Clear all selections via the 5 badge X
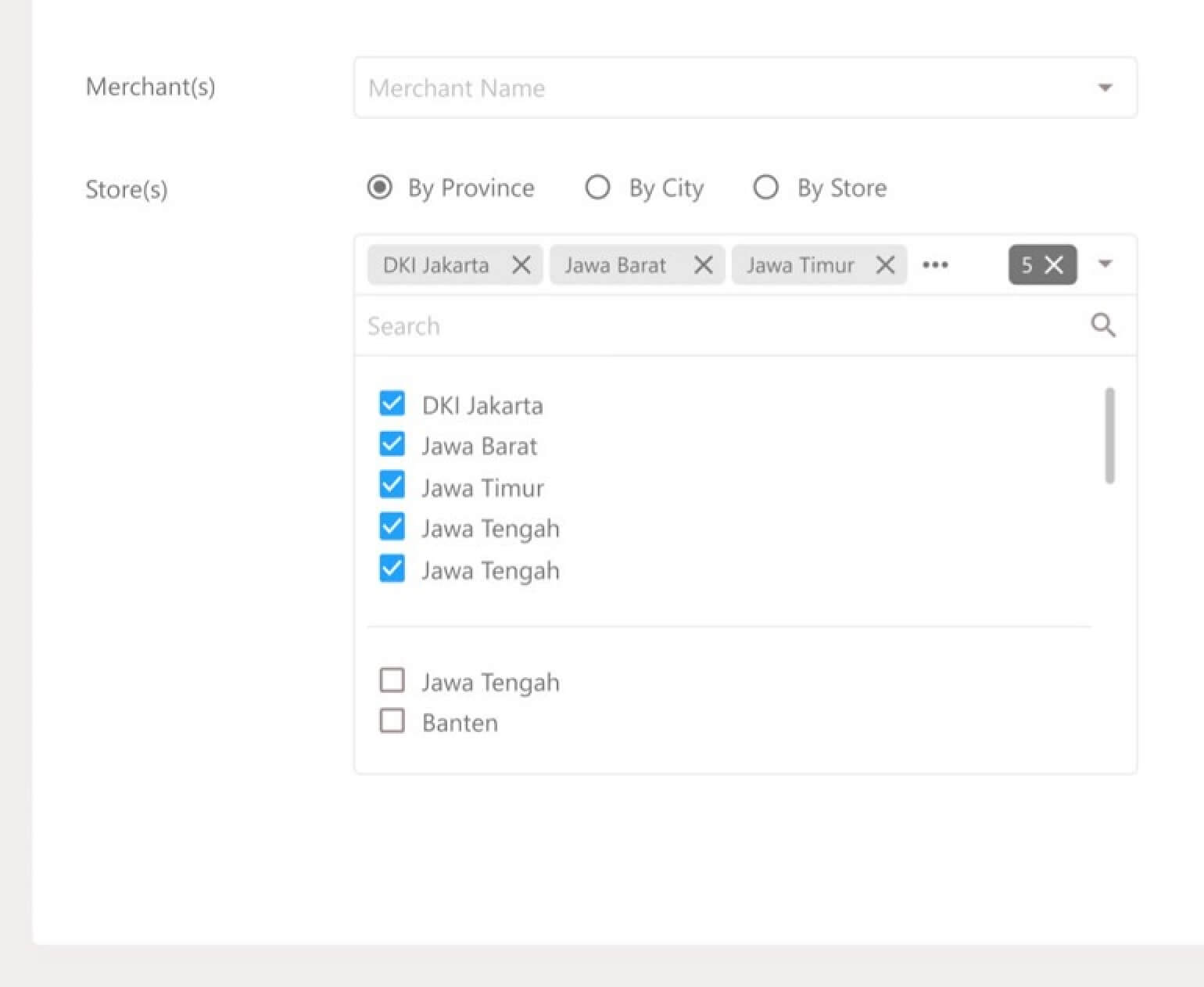The width and height of the screenshot is (1204, 987). pyautogui.click(x=1054, y=265)
